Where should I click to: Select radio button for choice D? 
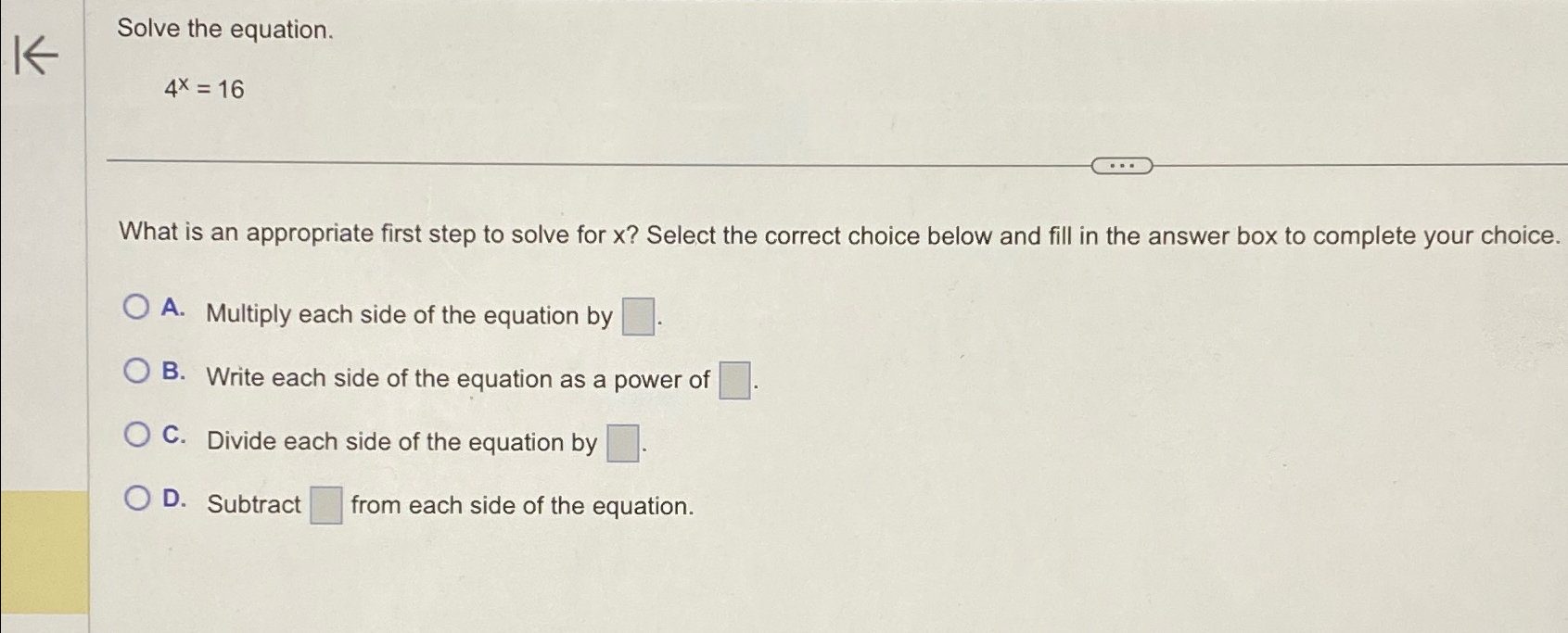point(137,497)
